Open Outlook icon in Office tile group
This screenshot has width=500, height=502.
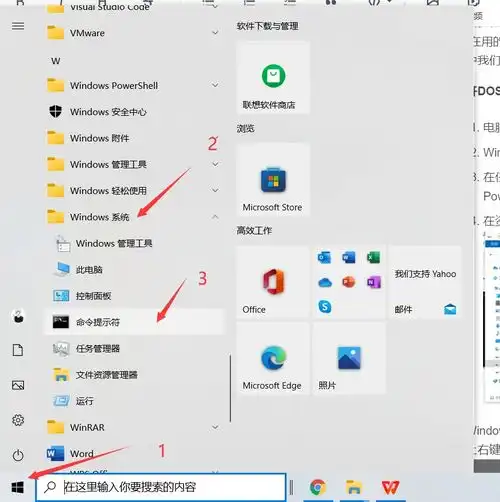point(324,258)
